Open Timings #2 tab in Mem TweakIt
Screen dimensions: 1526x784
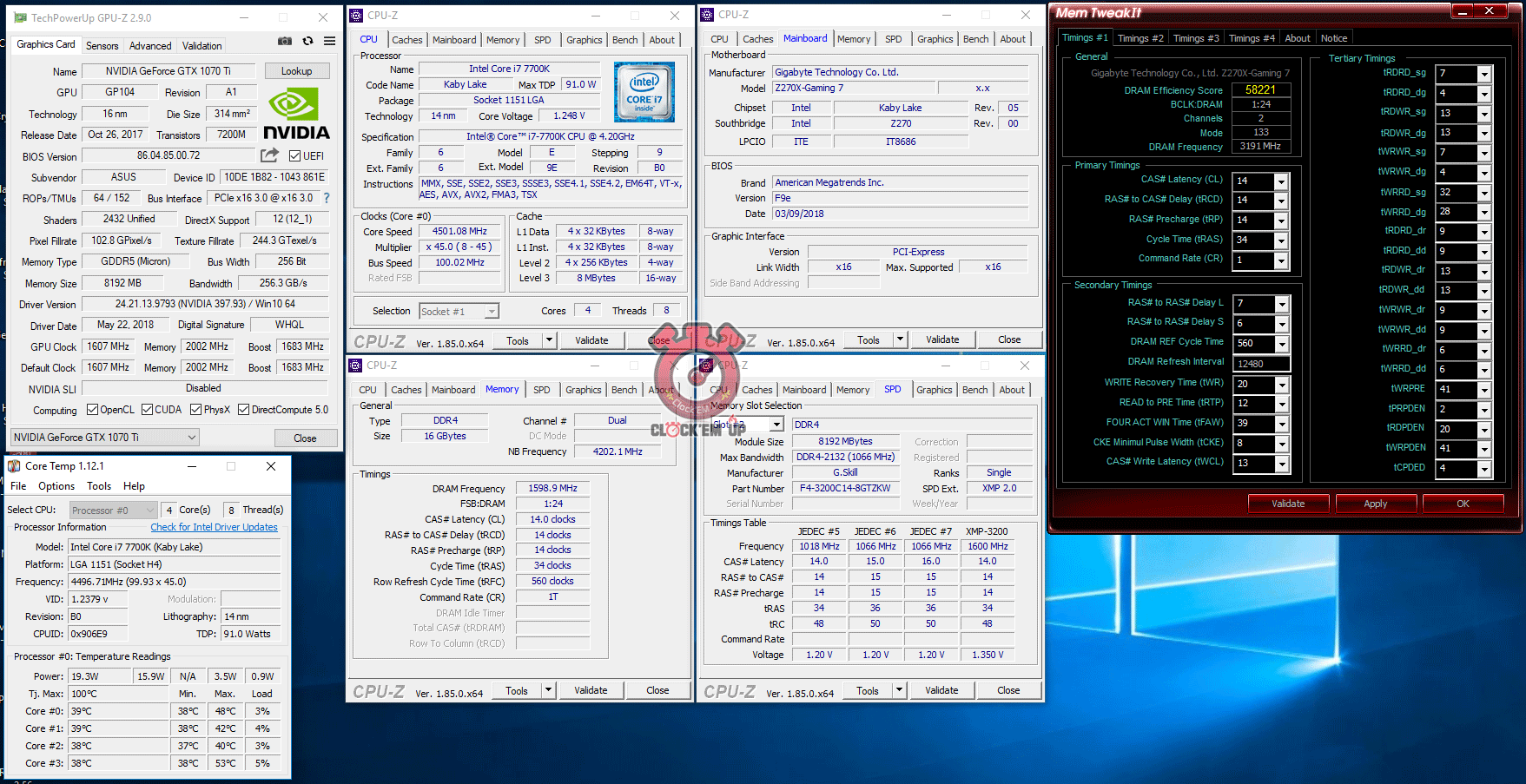click(1140, 38)
